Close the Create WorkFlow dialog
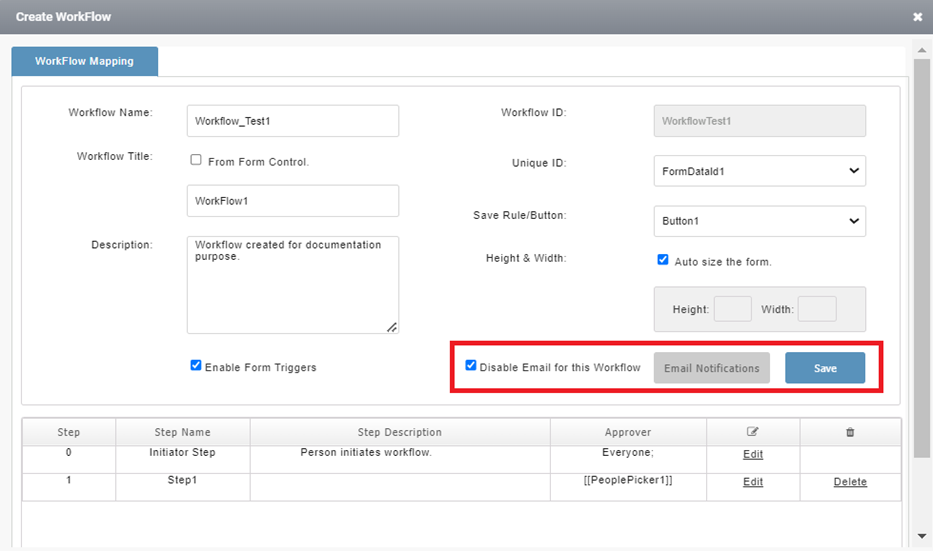933x551 pixels. (x=918, y=17)
